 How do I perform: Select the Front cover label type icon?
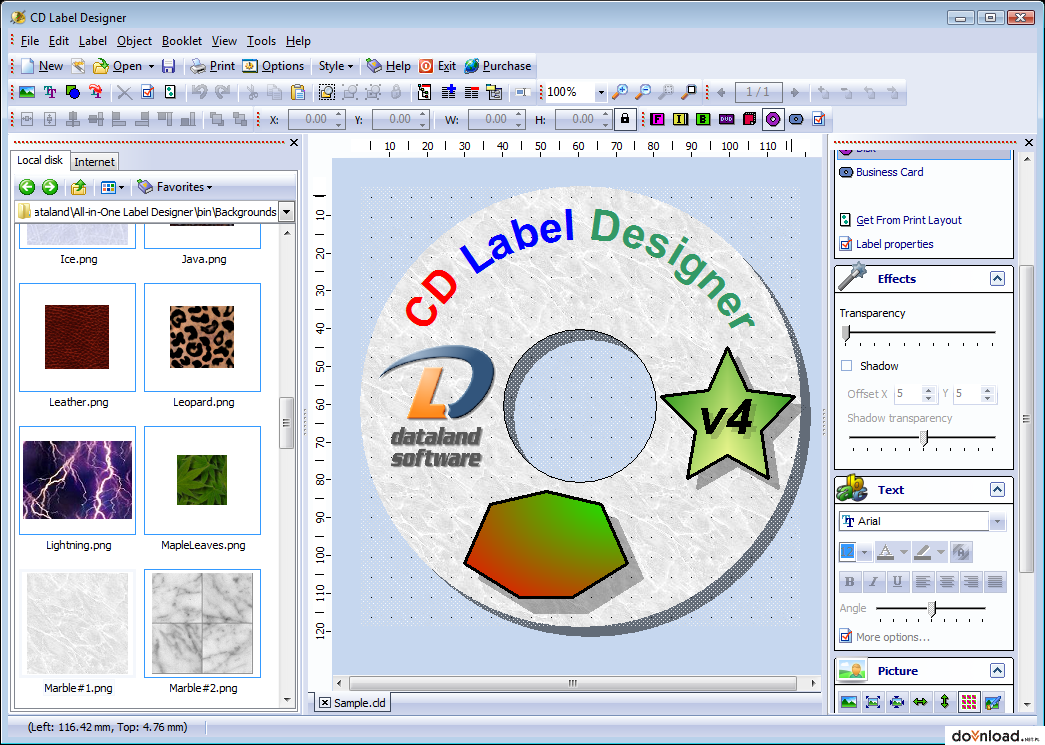tap(657, 119)
